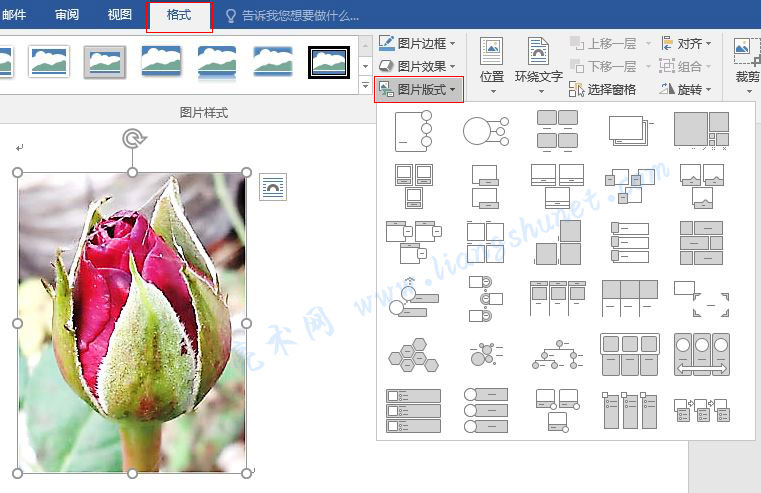The image size is (761, 493).
Task: Open the 图片版式 dropdown
Action: click(x=418, y=89)
